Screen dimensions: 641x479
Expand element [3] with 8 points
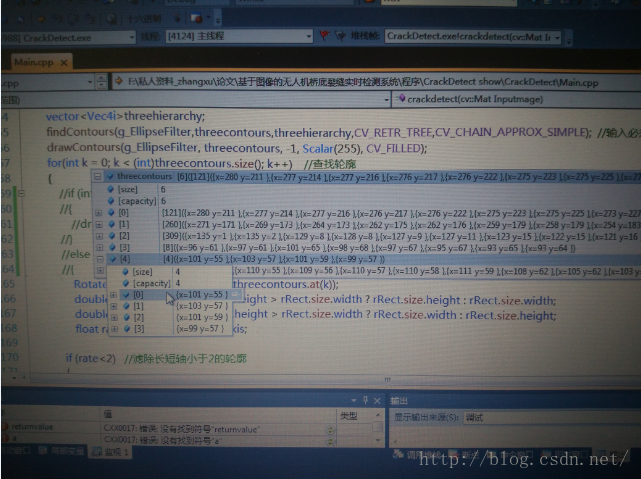click(100, 247)
